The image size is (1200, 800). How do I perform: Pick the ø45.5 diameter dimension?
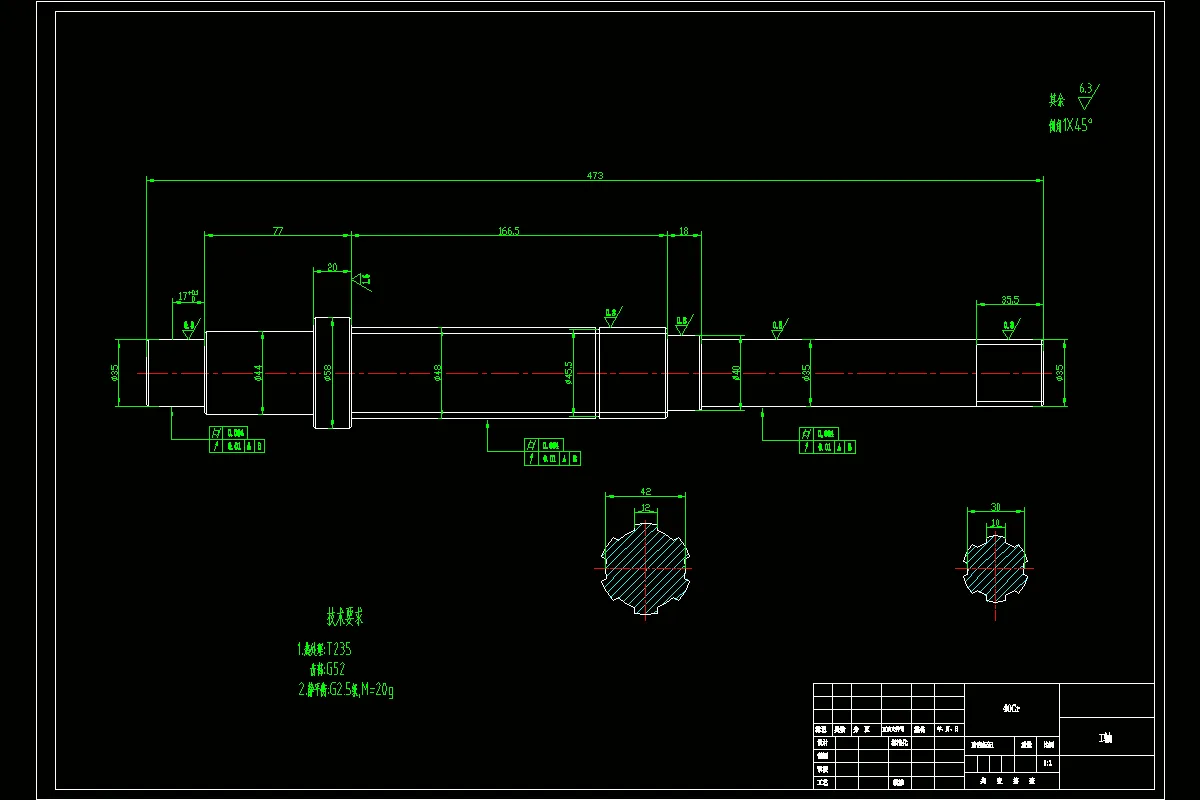coord(568,373)
